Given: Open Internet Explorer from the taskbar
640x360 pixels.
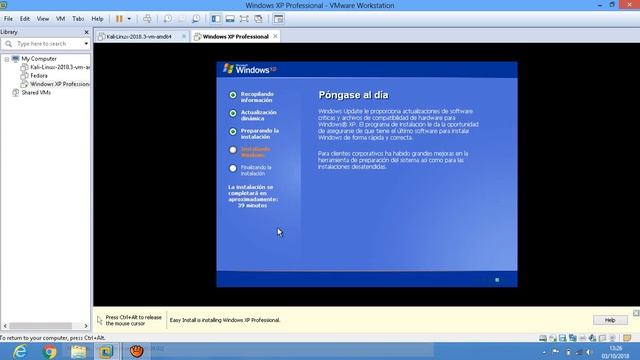Looking at the screenshot, I should 20,351.
